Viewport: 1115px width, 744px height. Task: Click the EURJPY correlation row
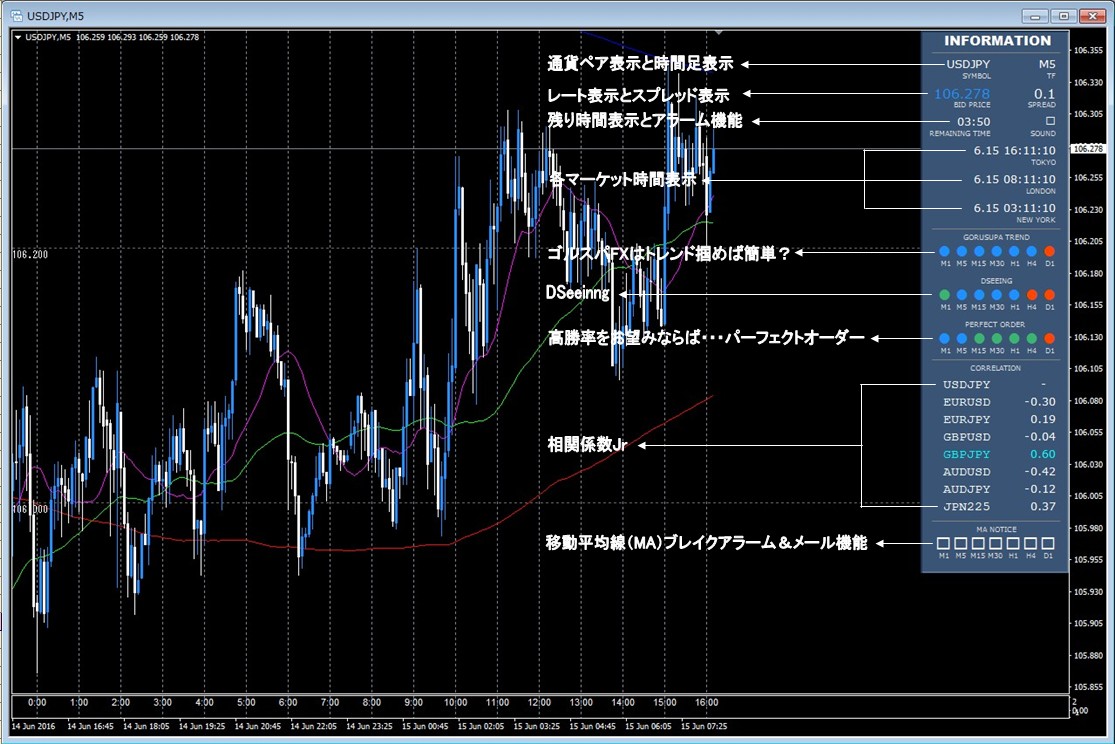tap(998, 420)
